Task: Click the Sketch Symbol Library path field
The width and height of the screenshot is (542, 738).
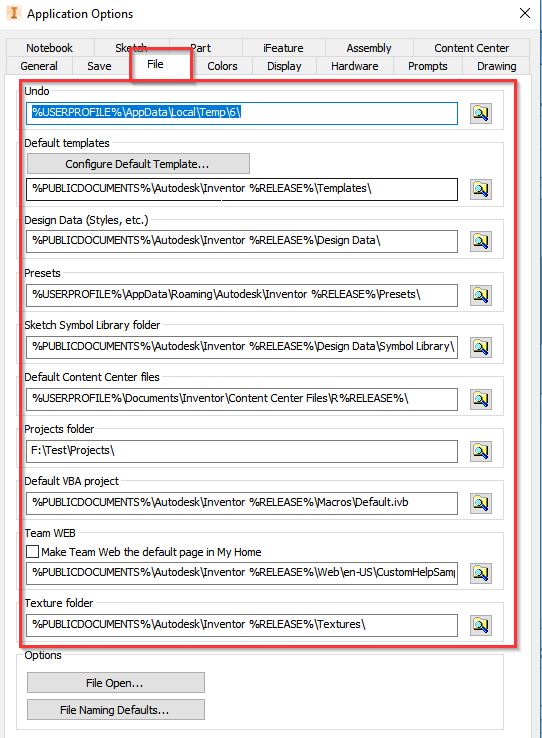Action: click(x=242, y=347)
